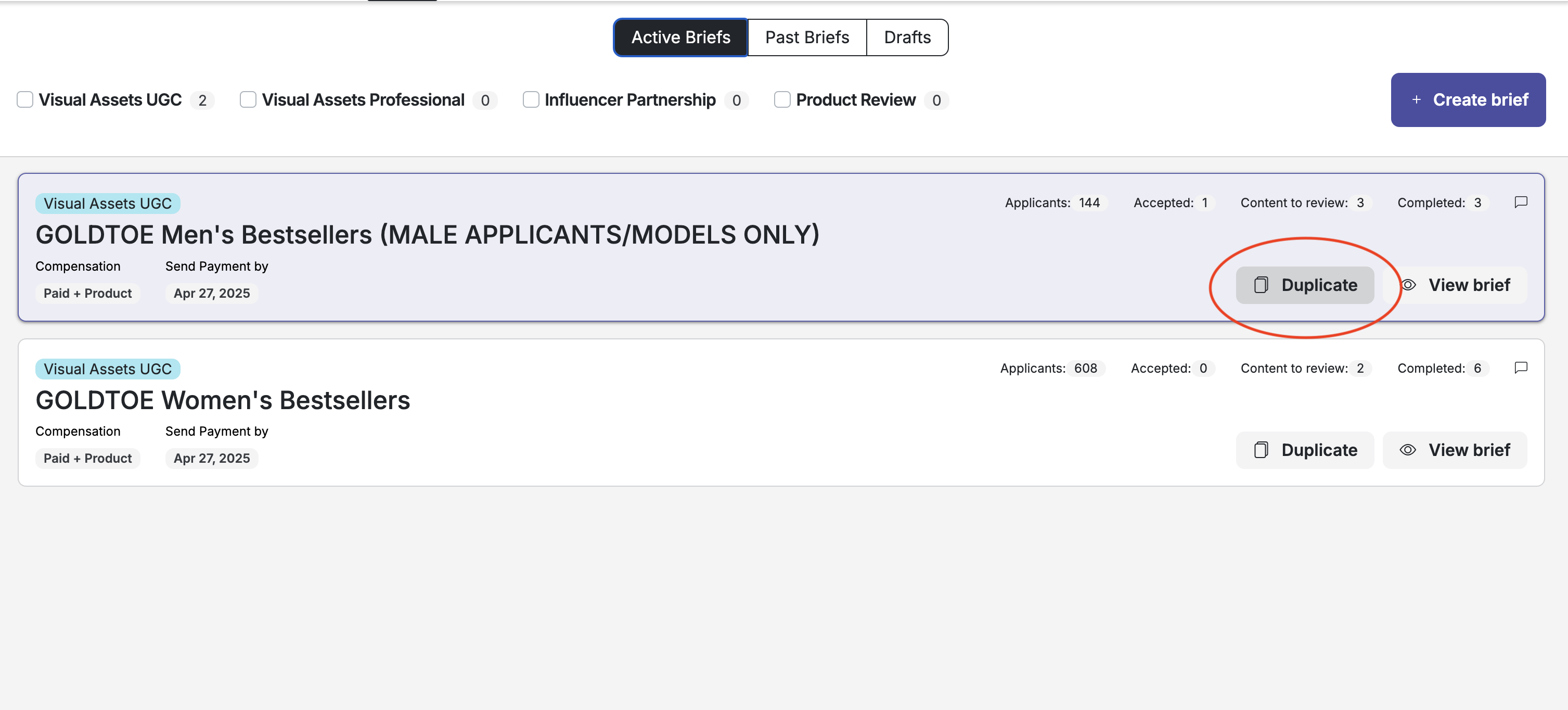Toggle the Product Review filter checkbox

782,100
